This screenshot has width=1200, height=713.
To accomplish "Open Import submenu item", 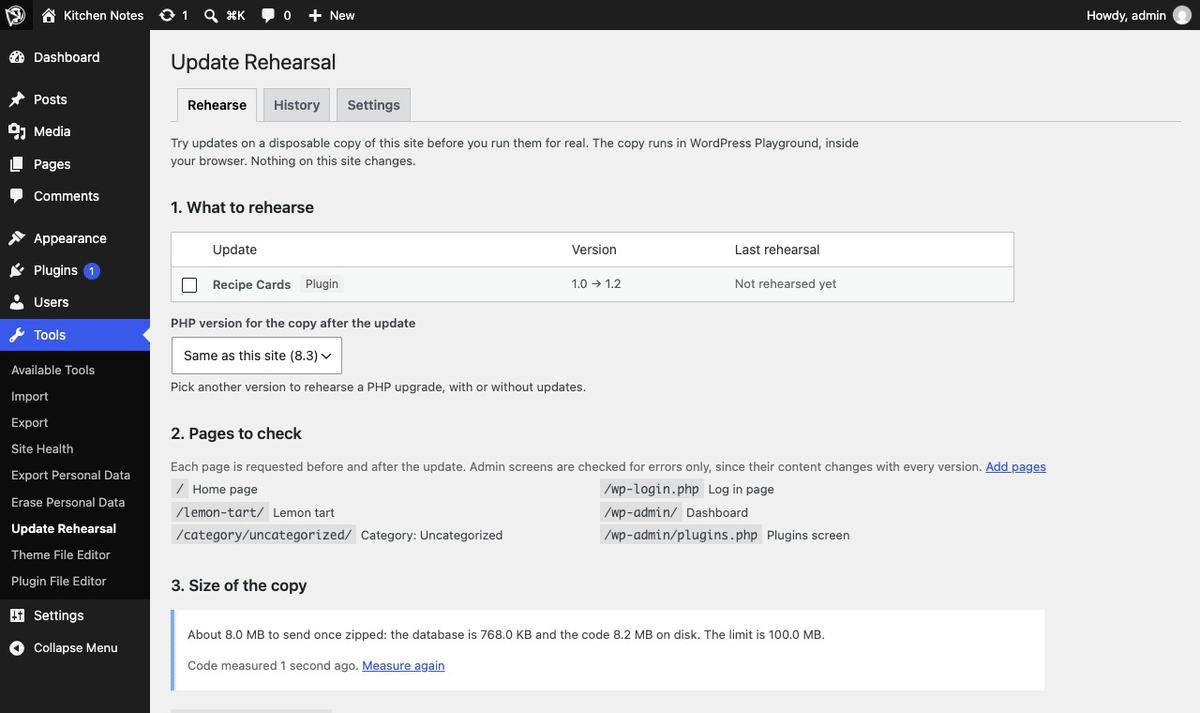I will [x=30, y=396].
